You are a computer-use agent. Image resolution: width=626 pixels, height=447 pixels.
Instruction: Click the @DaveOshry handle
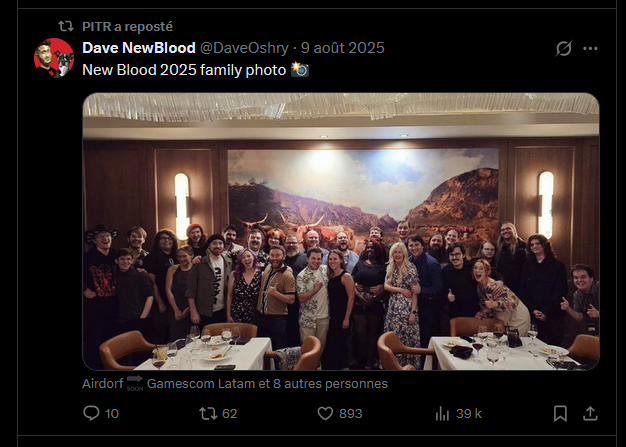coord(246,48)
